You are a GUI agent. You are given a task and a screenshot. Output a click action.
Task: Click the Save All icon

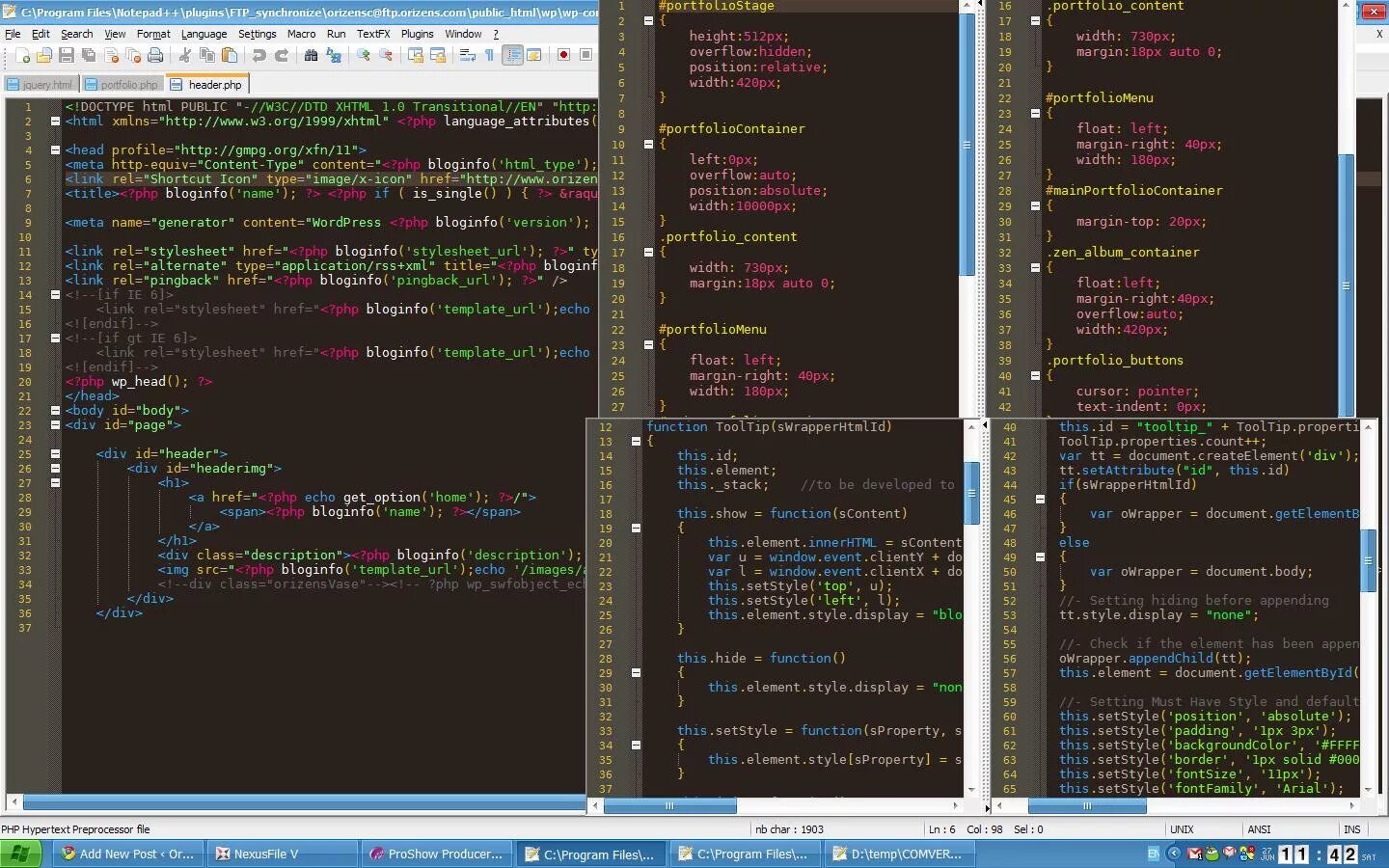click(89, 55)
